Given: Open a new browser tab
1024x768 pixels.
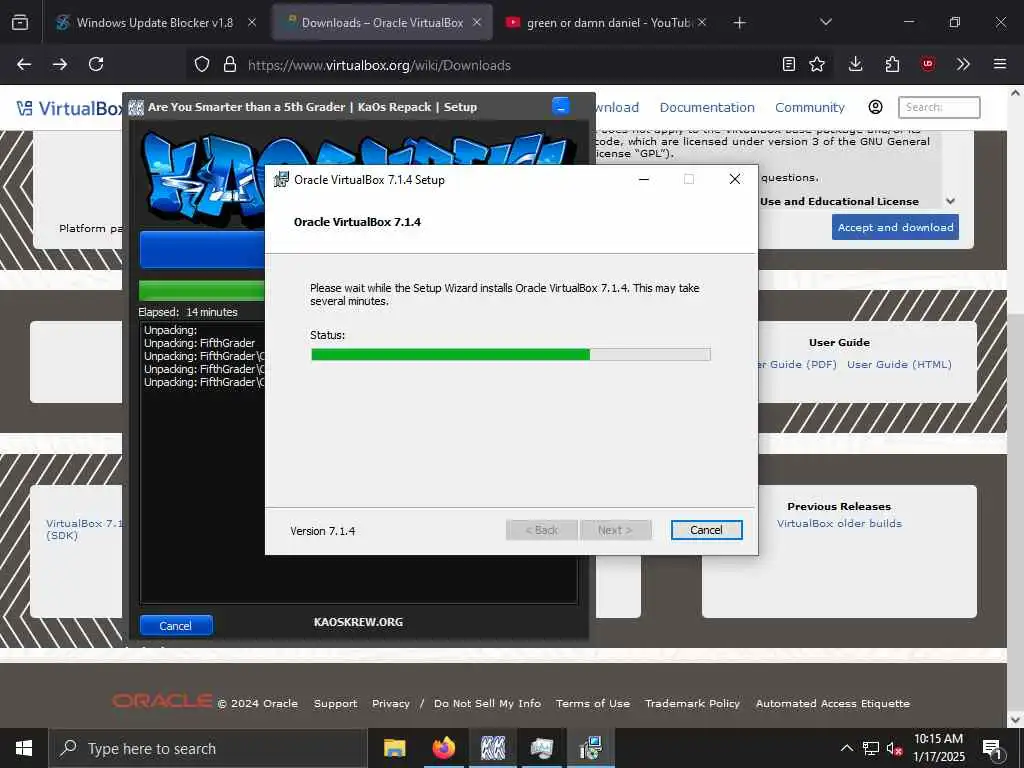Looking at the screenshot, I should click(x=739, y=23).
